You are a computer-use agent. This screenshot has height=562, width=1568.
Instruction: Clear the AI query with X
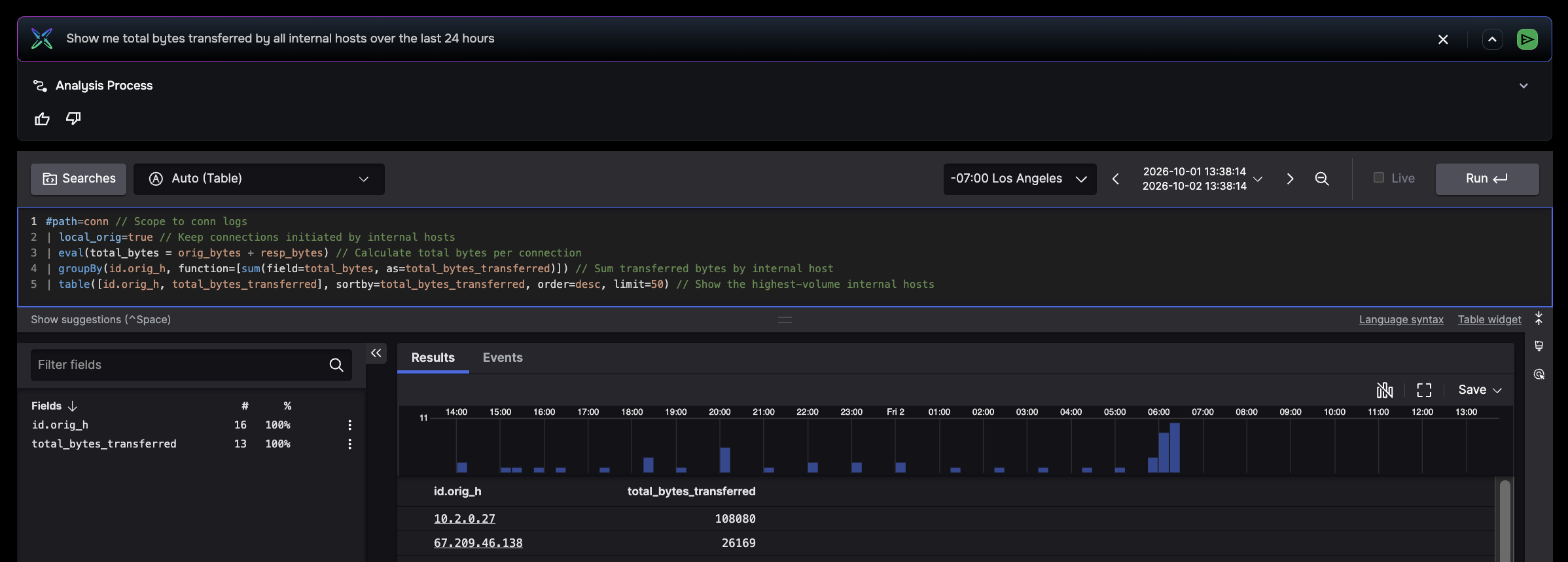click(x=1443, y=39)
